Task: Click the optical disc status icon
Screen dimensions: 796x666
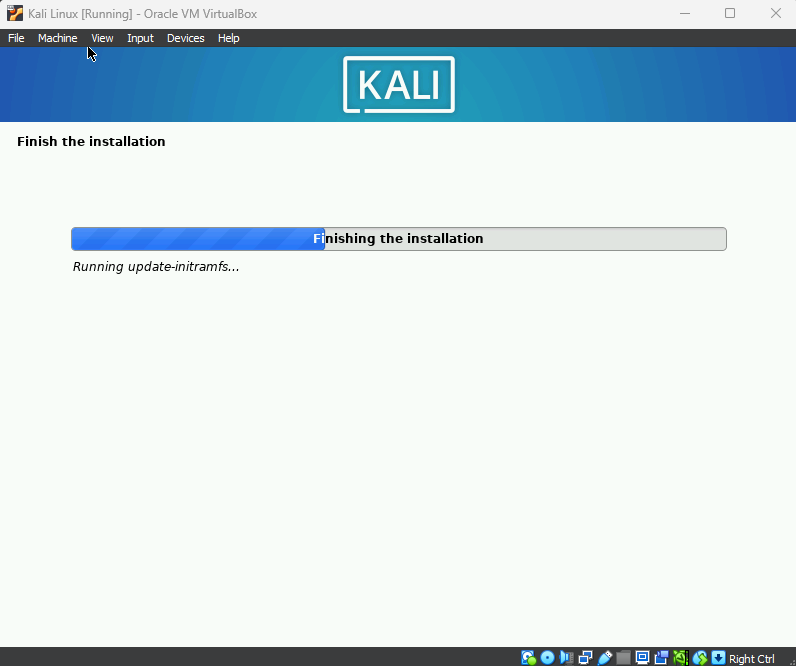Action: pyautogui.click(x=547, y=658)
